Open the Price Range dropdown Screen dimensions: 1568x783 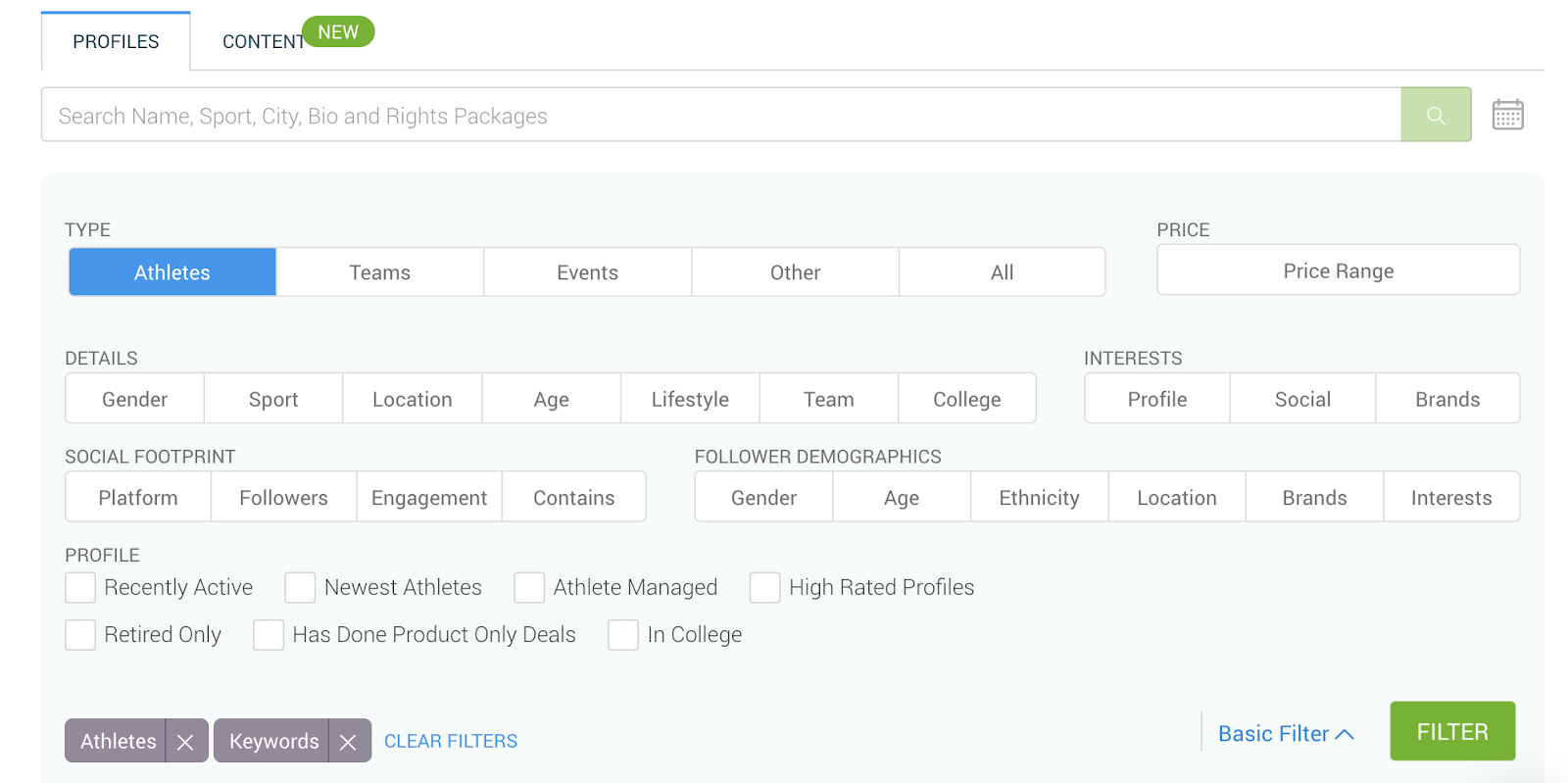point(1338,270)
